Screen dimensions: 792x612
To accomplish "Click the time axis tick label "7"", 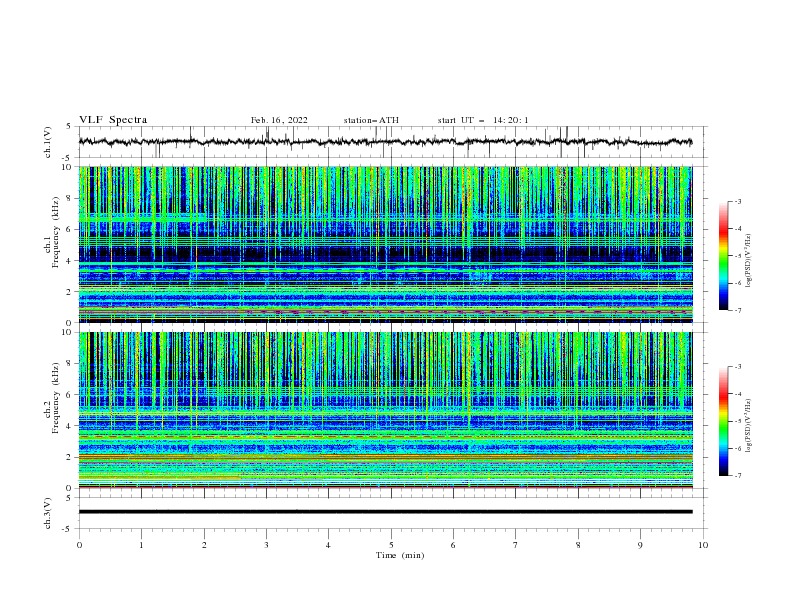I will 516,545.
